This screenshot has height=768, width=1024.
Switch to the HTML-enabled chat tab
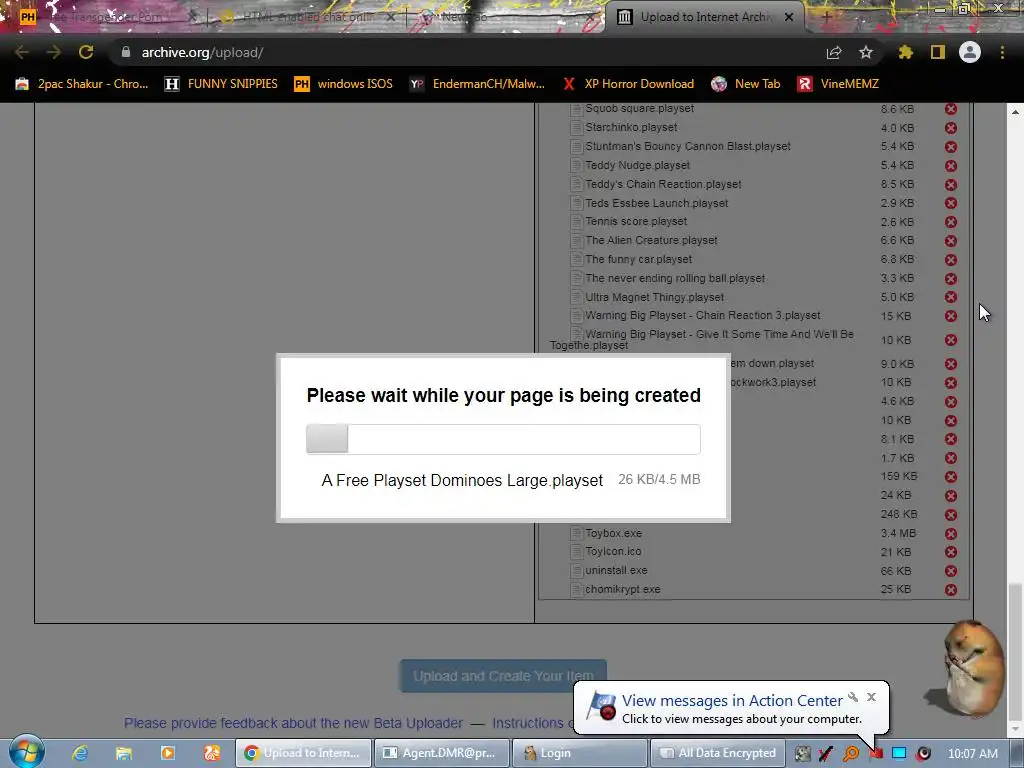tap(307, 17)
